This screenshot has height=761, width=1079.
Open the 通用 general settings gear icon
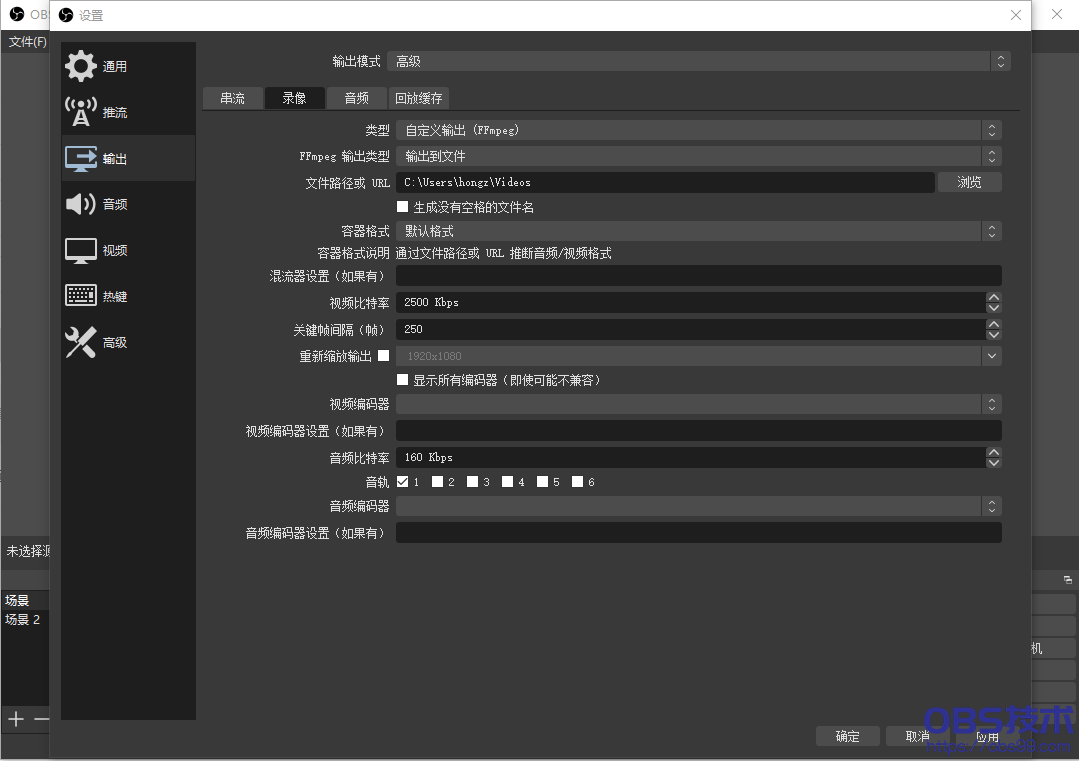[x=81, y=66]
